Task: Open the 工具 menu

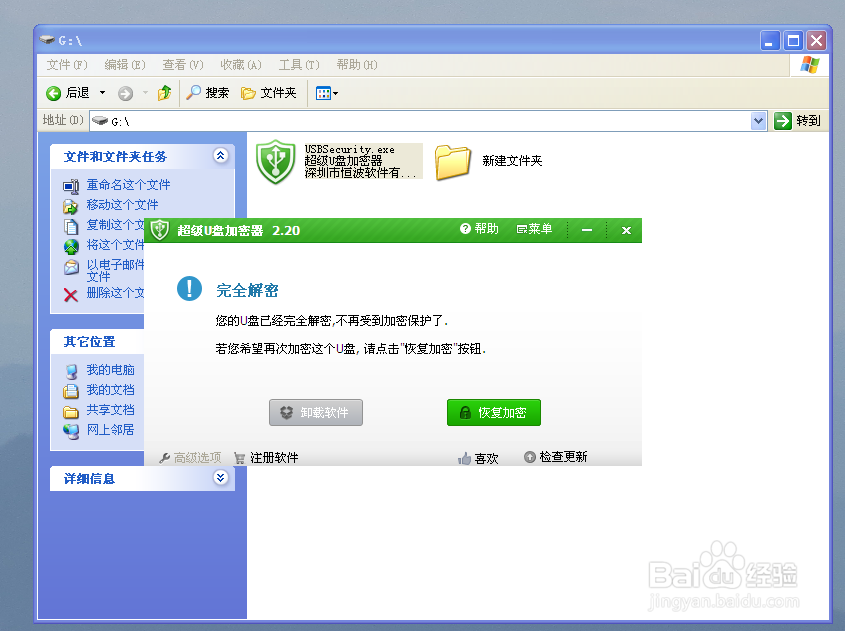Action: pos(297,64)
